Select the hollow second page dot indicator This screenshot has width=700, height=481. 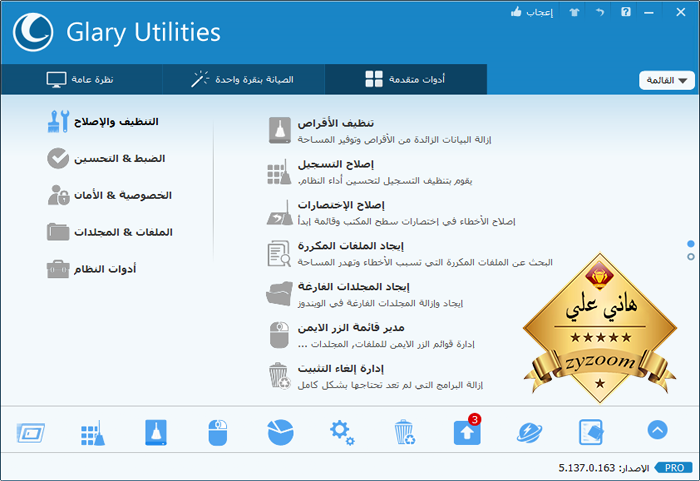(691, 257)
